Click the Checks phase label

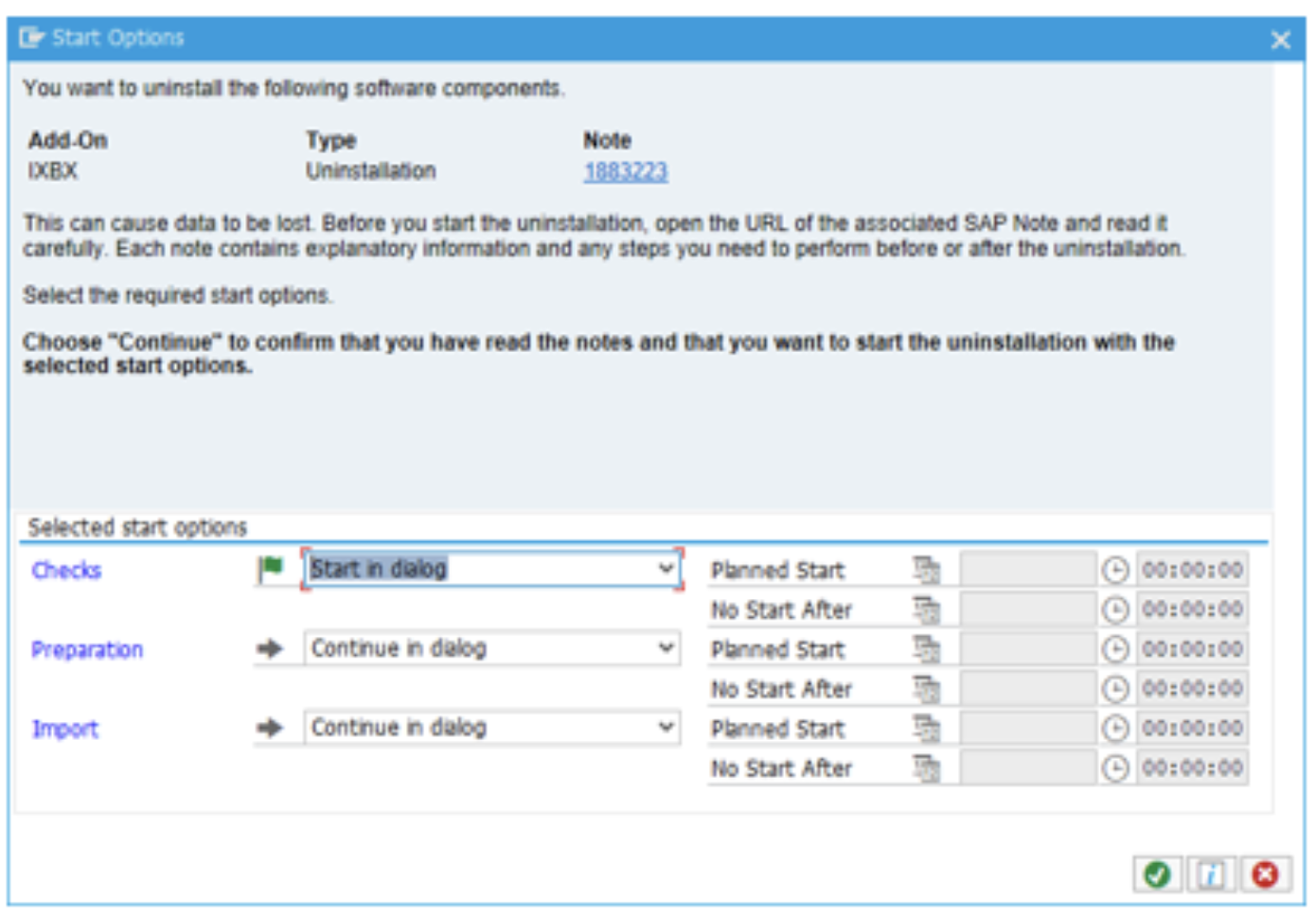click(x=66, y=570)
